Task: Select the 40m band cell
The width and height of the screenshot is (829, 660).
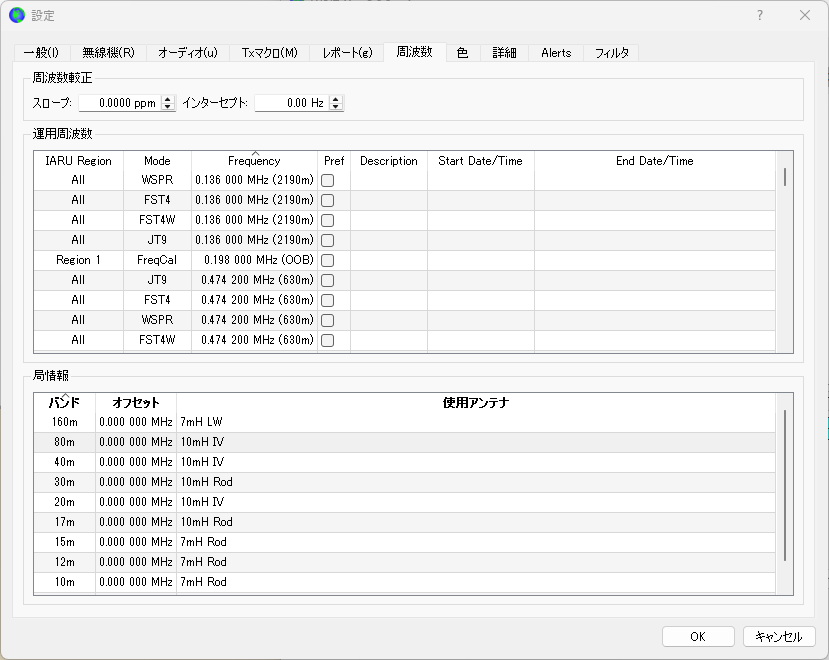Action: click(65, 462)
